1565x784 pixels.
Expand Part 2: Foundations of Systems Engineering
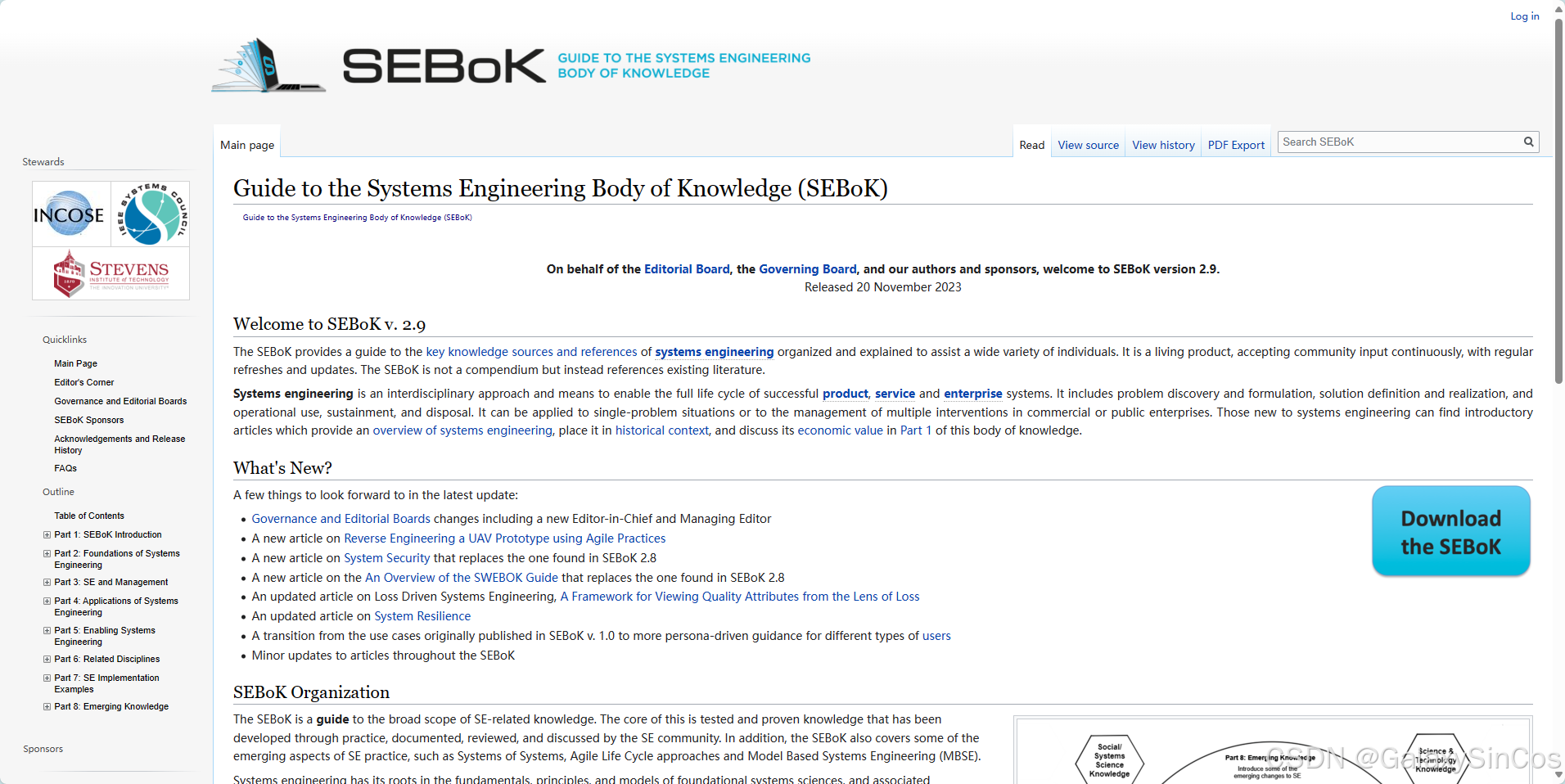coord(47,554)
